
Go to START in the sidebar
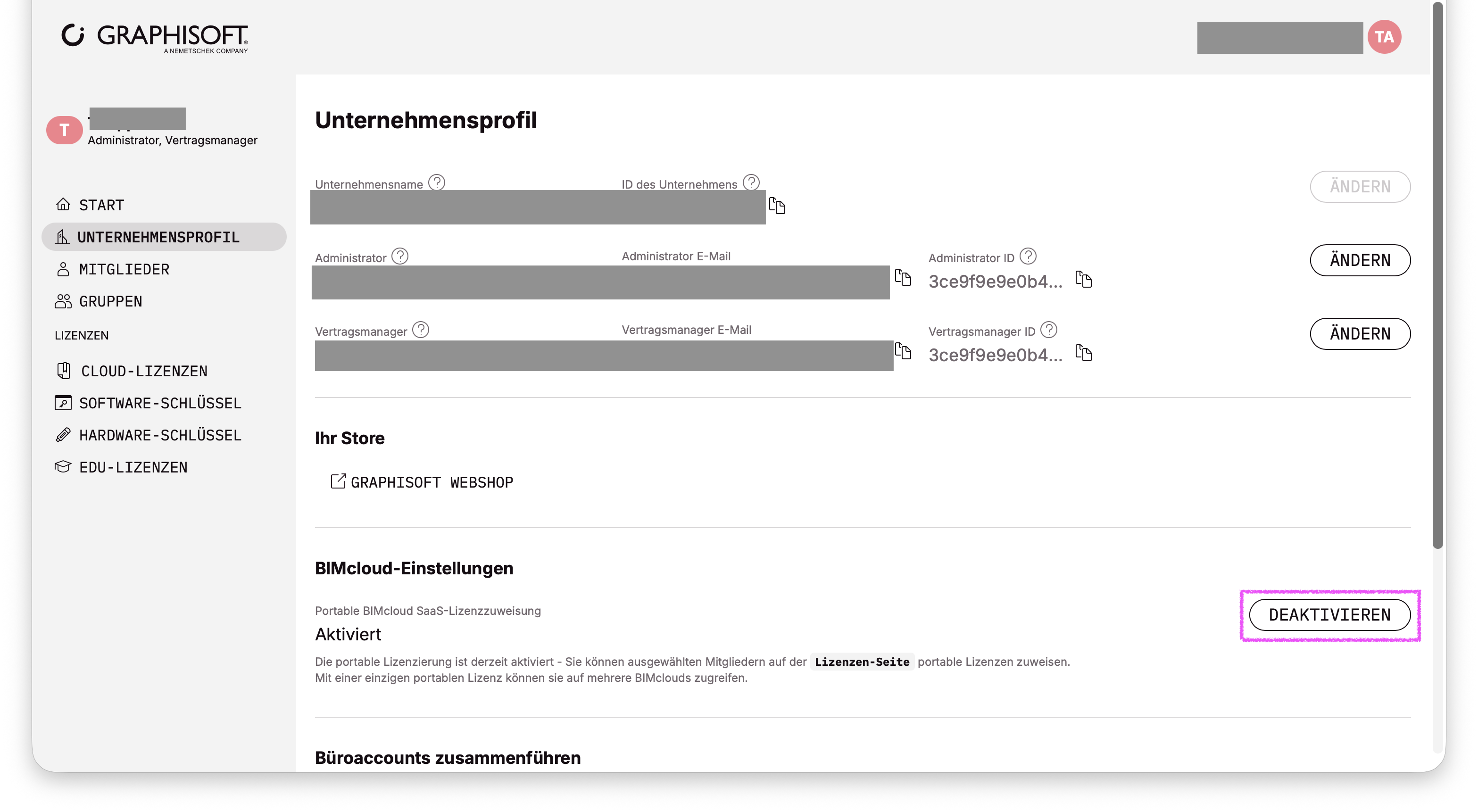[101, 205]
